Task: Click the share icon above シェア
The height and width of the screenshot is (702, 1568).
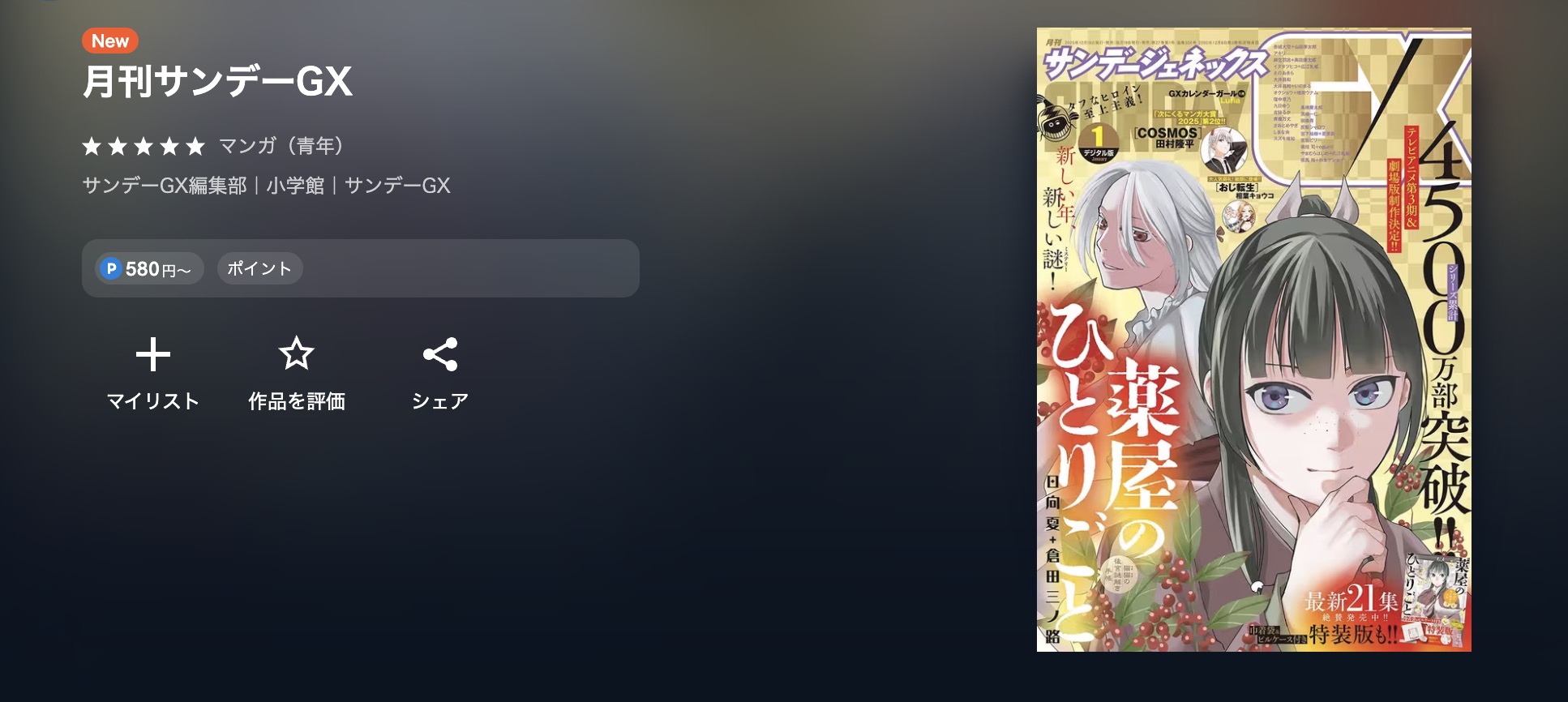Action: (x=440, y=354)
